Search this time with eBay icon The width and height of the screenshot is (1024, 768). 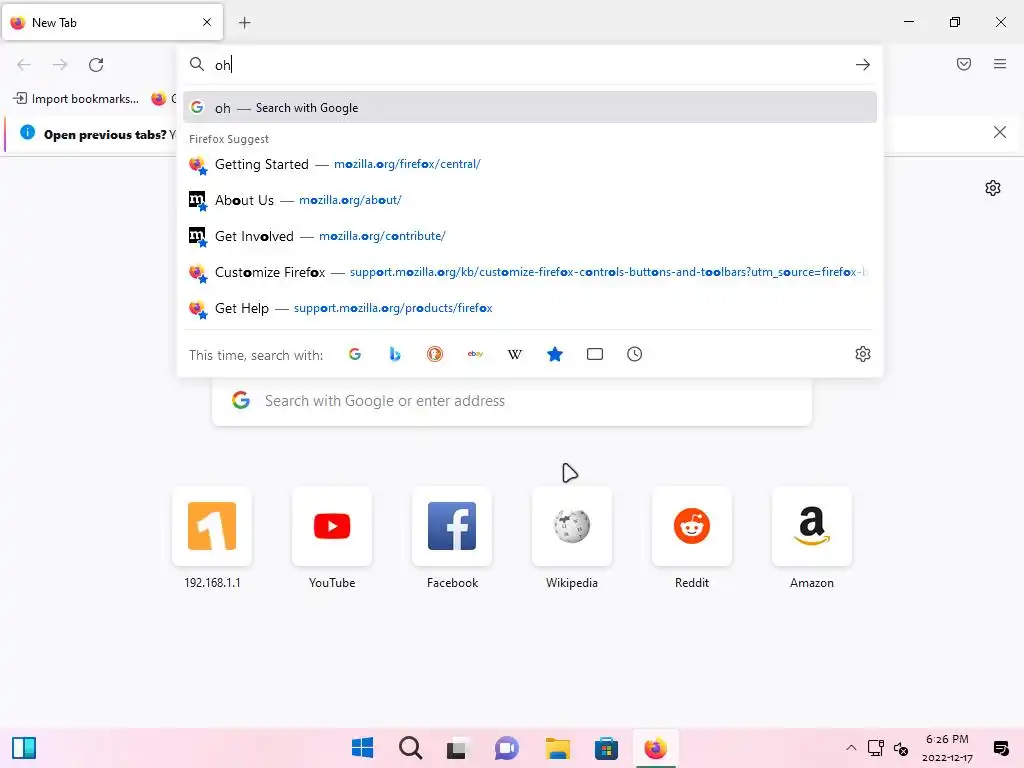pyautogui.click(x=475, y=354)
